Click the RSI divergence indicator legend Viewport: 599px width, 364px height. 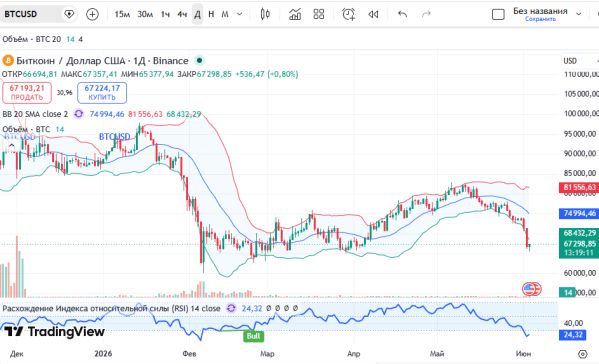point(112,308)
